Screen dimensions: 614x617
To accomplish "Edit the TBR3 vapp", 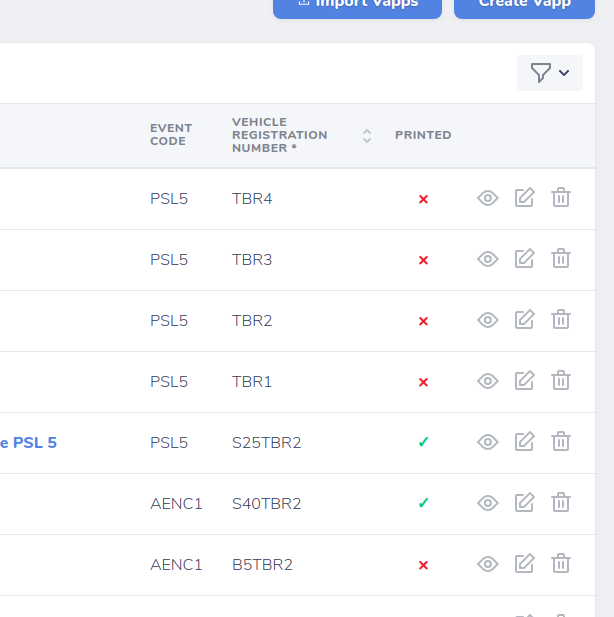I will 525,259.
